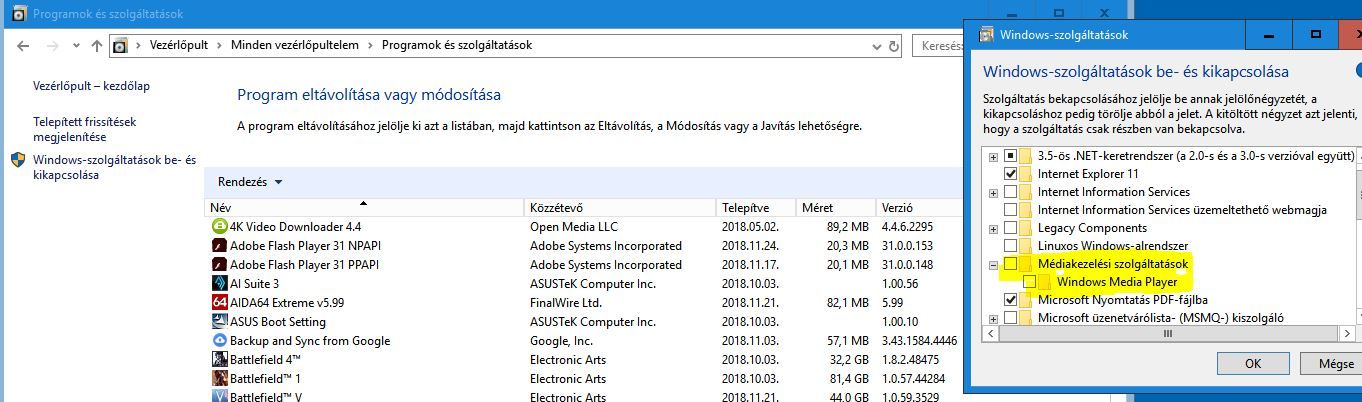Click the Battlefield 4 program icon
The width and height of the screenshot is (1362, 402).
click(220, 360)
